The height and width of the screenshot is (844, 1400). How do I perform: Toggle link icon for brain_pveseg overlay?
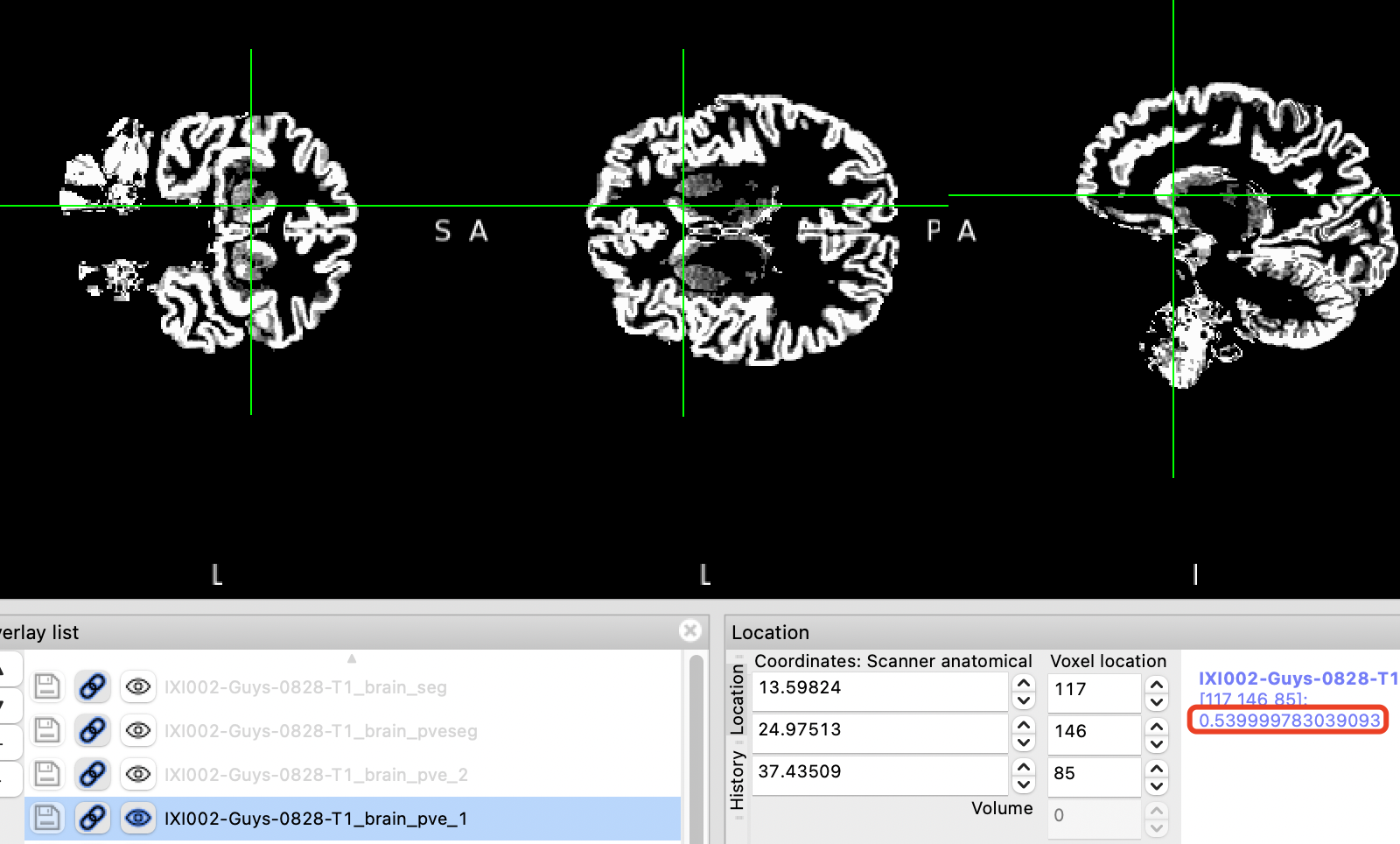pos(93,730)
